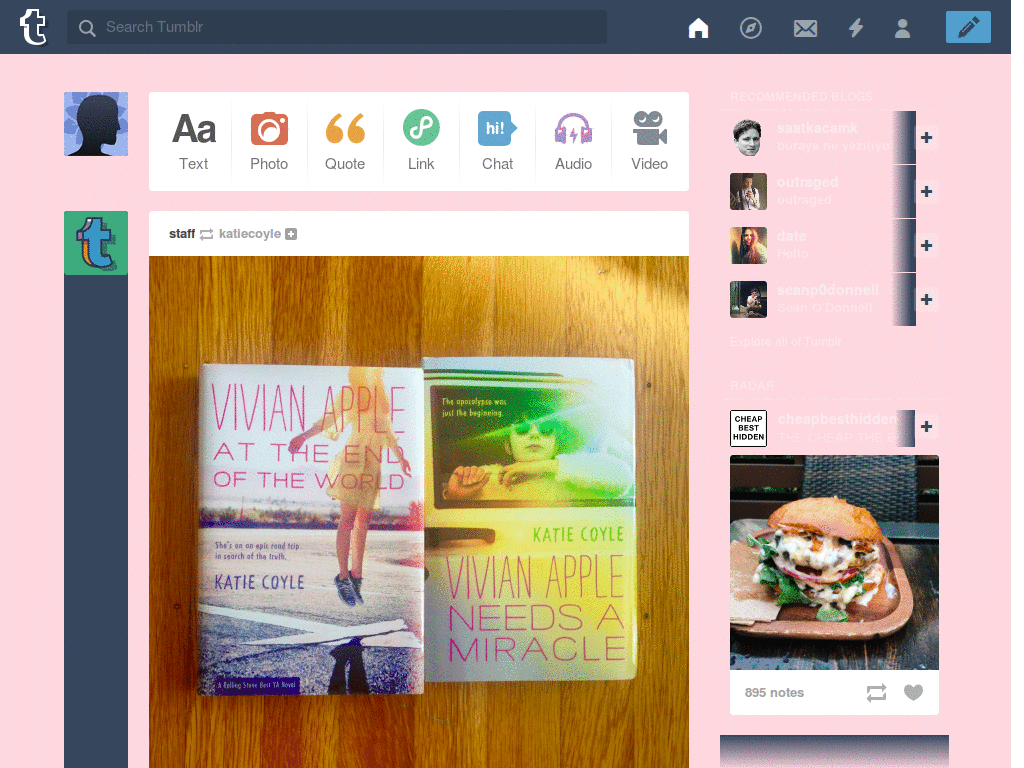Image resolution: width=1024 pixels, height=768 pixels.
Task: Click Explore all of Tumblr link
Action: [x=786, y=342]
